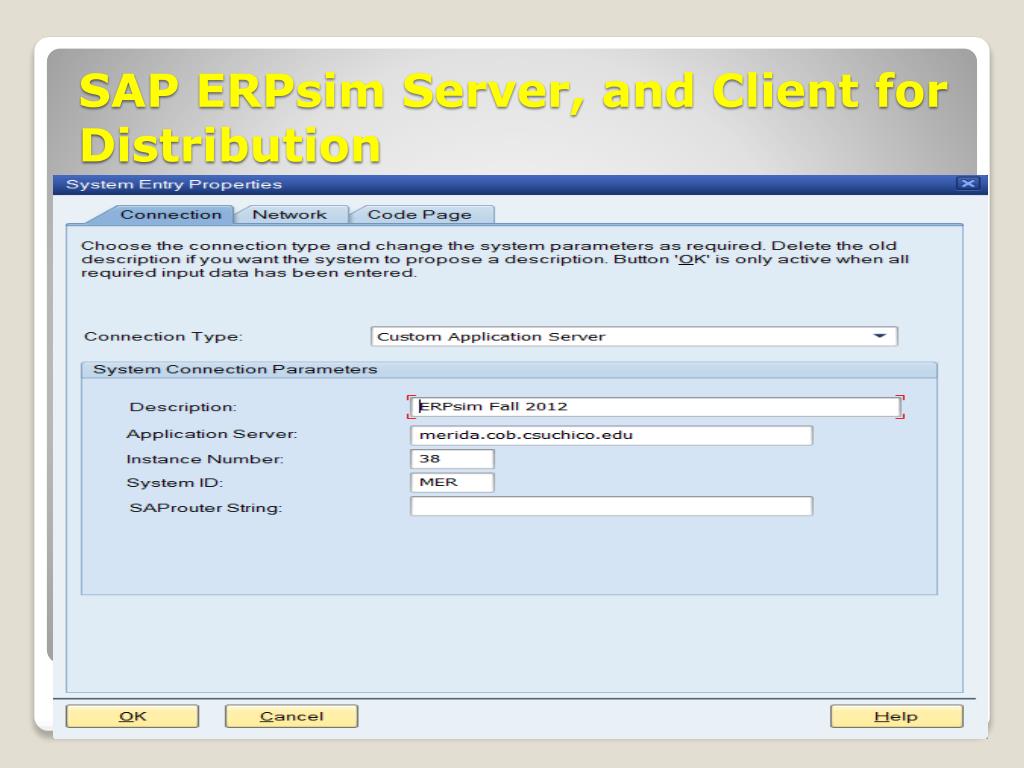The height and width of the screenshot is (768, 1024).
Task: Select the System ID field
Action: pos(452,483)
